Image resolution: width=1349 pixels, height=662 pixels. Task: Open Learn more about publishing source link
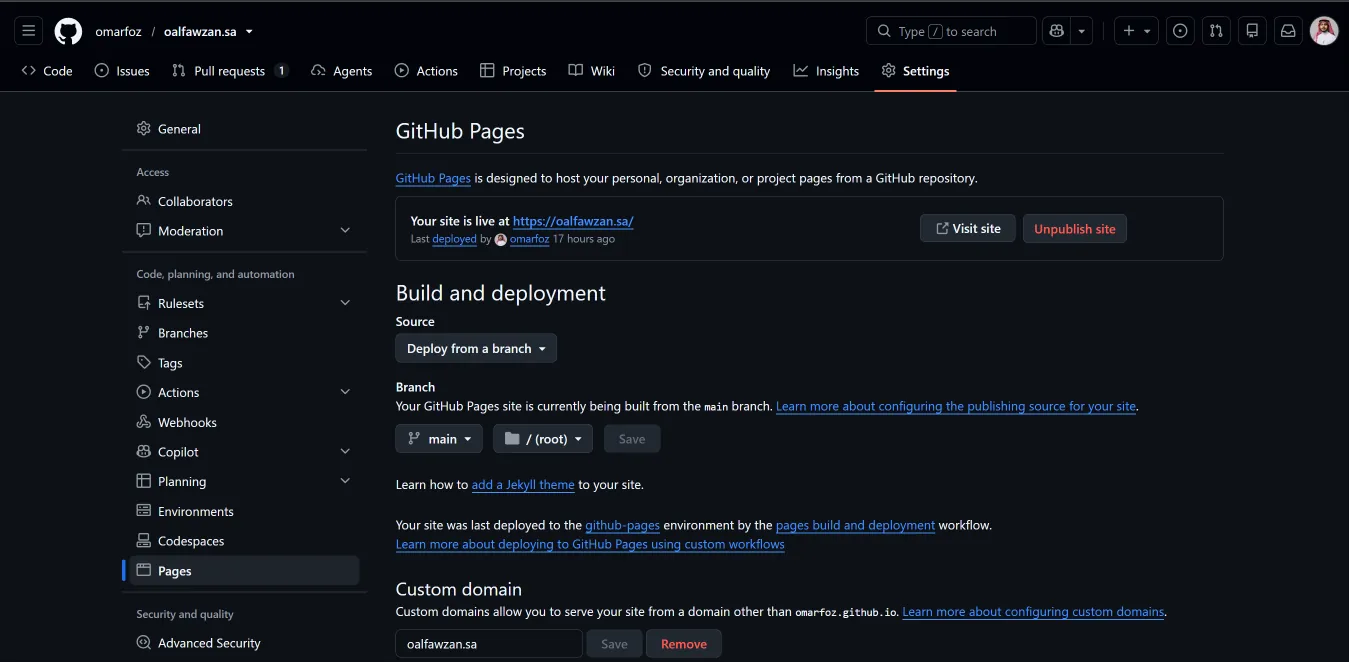(956, 407)
